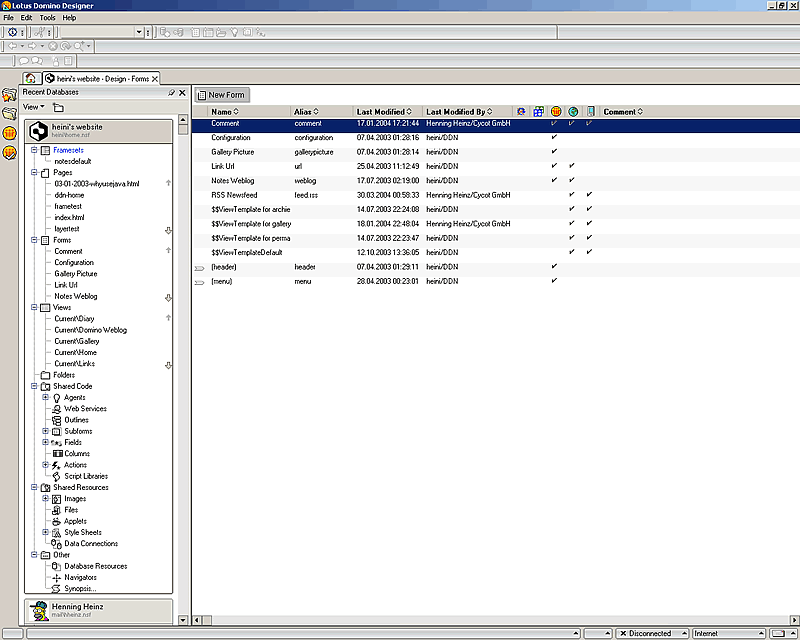
Task: Click the go back arrow icon
Action: tap(13, 46)
